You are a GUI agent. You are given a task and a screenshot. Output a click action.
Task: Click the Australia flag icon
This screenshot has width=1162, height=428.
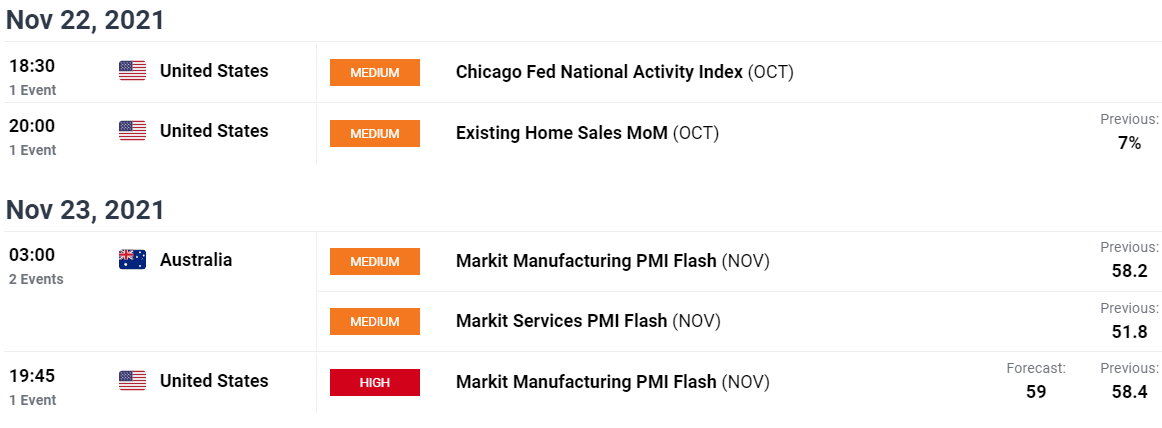(132, 260)
